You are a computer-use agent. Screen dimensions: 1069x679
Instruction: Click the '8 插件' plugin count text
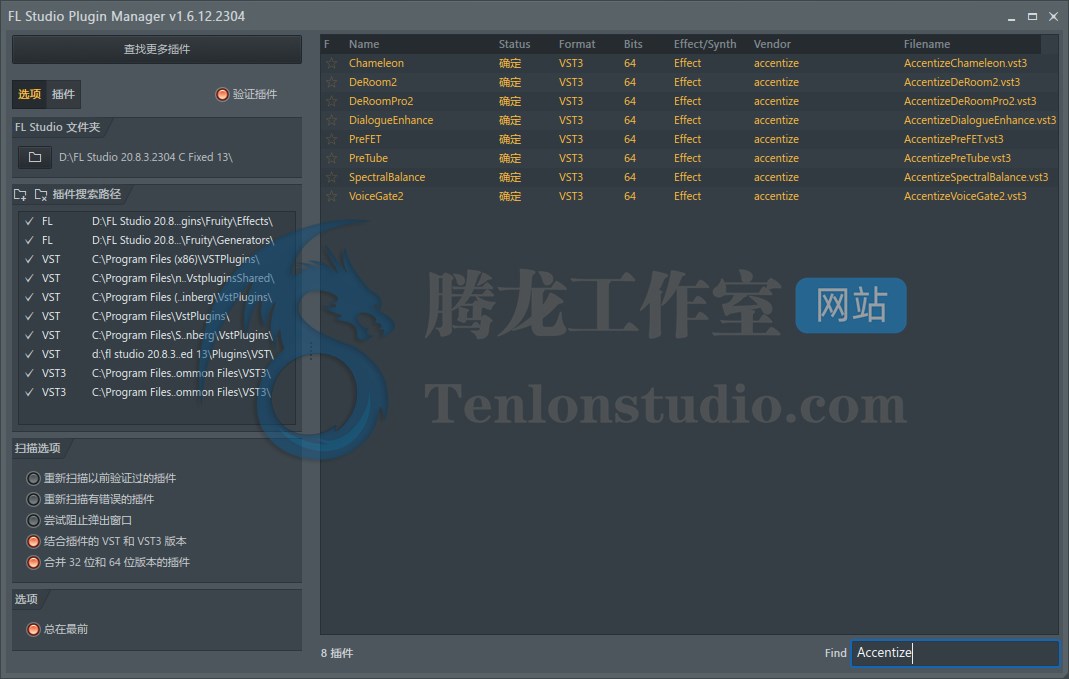click(x=337, y=654)
